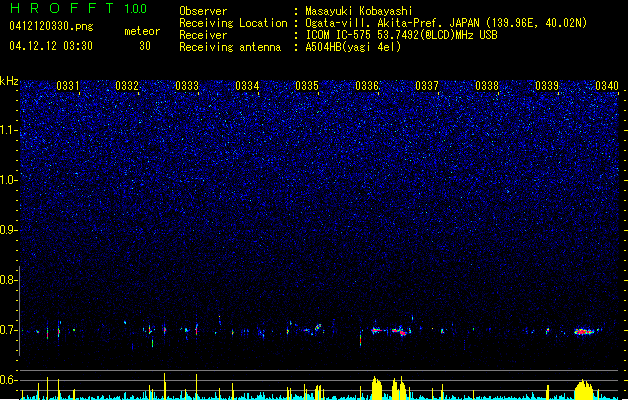Click the 1.1 kHz axis label
Screen dimensions: 629x400
pyautogui.click(x=9, y=130)
